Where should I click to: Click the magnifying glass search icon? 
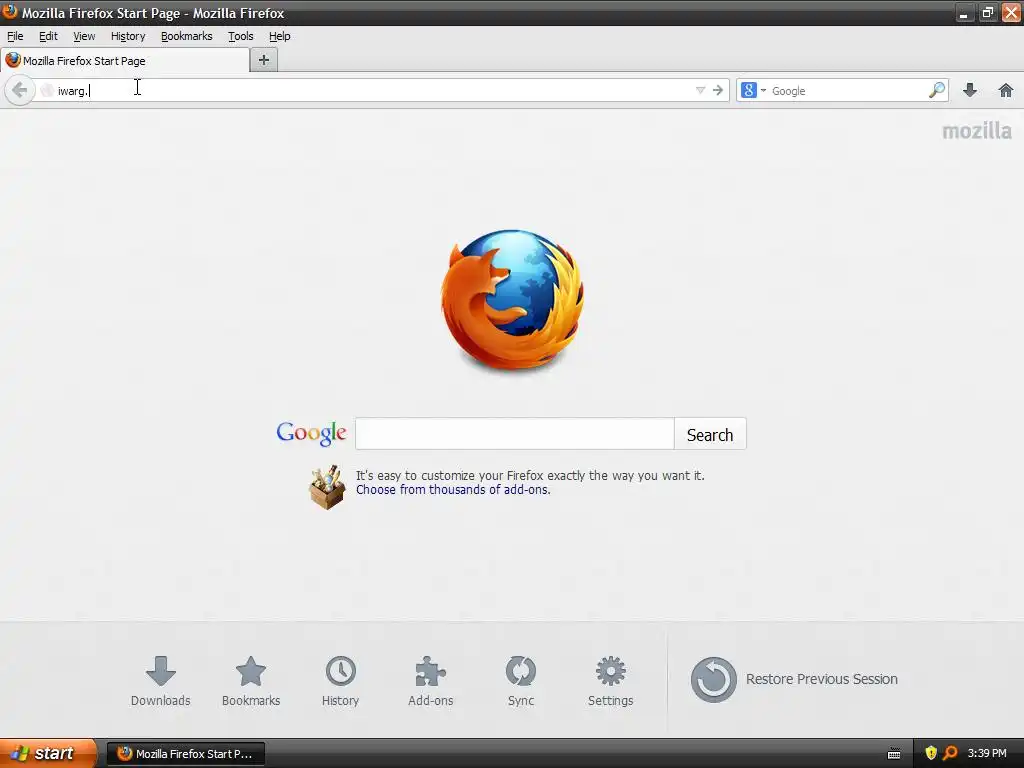click(x=936, y=90)
